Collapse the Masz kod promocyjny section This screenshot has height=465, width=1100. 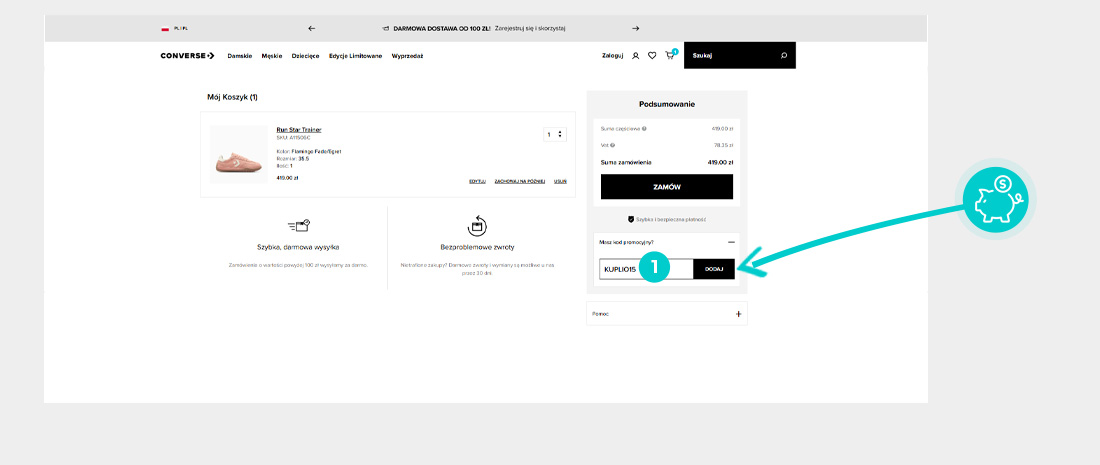pos(731,242)
